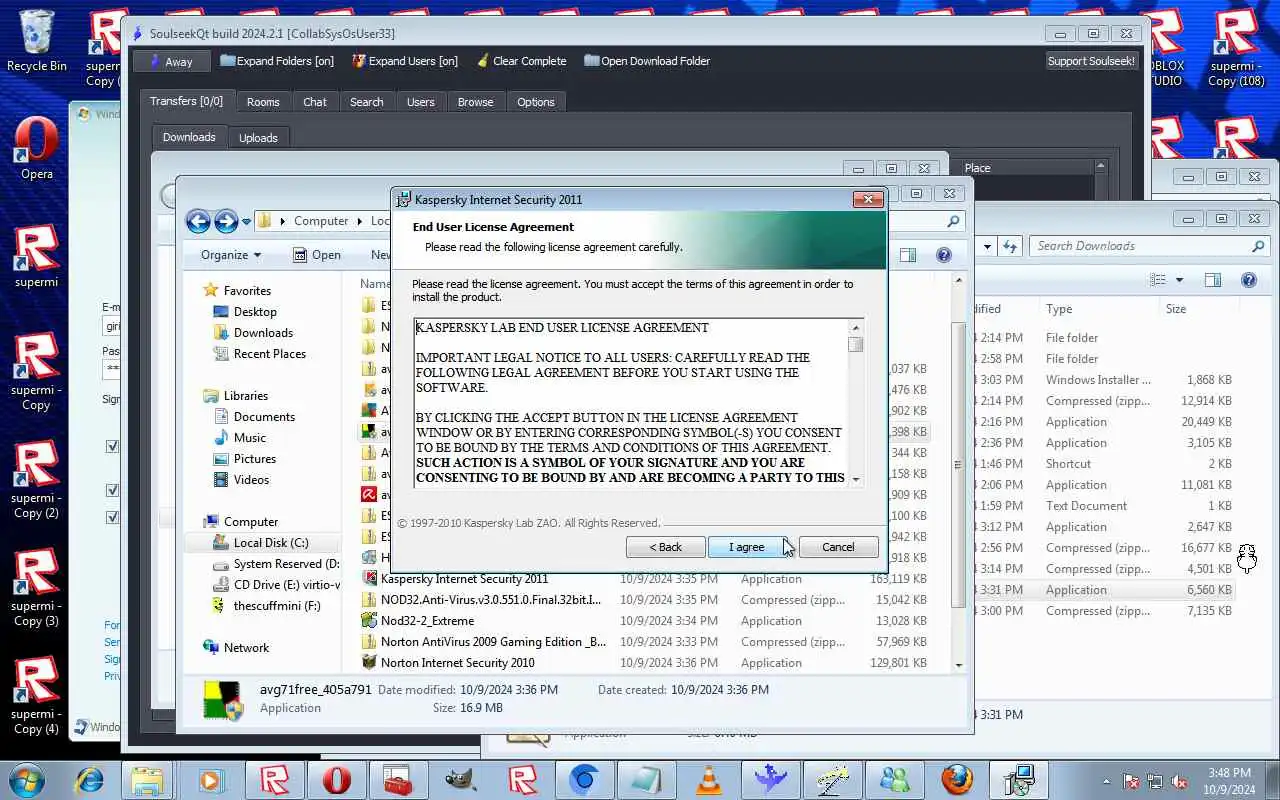Launch Internet Explorer from the taskbar

[90, 779]
